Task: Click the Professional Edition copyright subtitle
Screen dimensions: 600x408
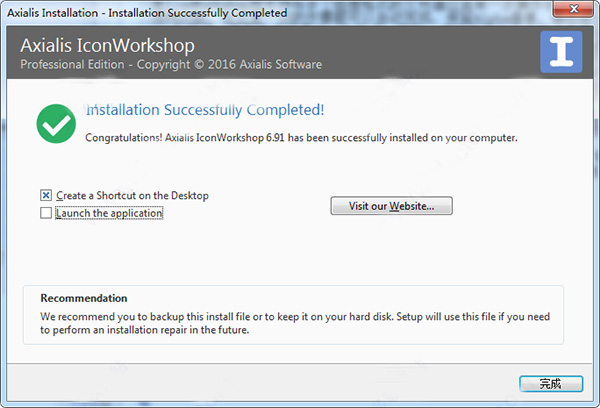Action: point(171,64)
